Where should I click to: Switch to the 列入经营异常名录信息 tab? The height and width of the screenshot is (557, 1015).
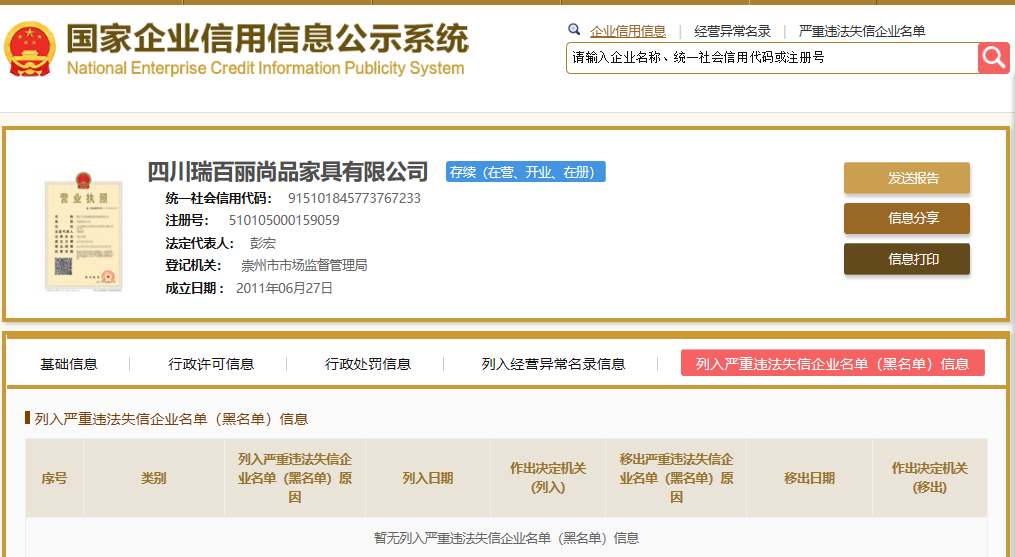coord(553,364)
